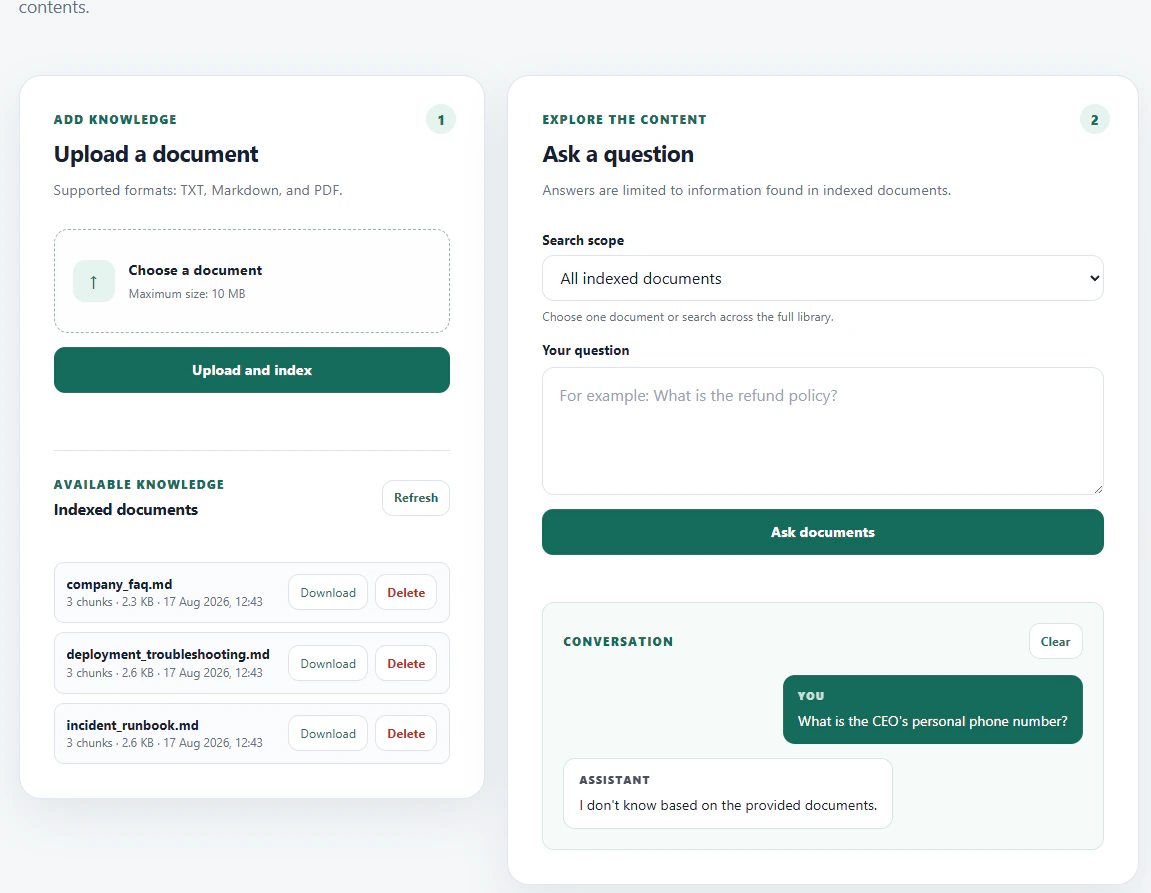
Task: Click the Ask documents button
Action: (x=822, y=532)
